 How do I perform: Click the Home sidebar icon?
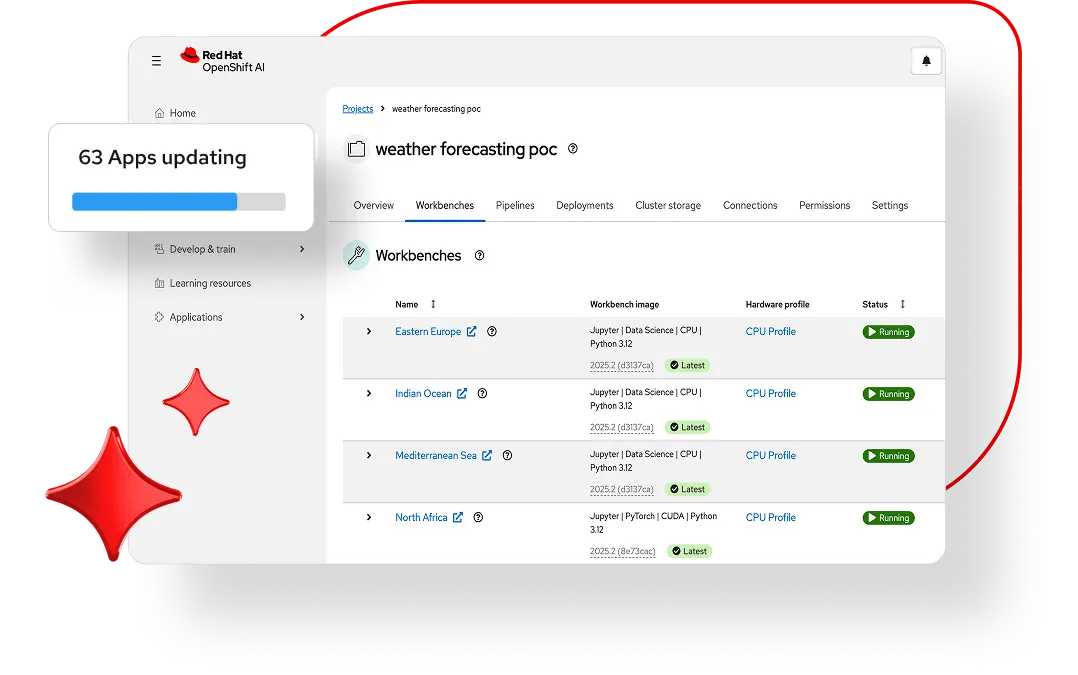pyautogui.click(x=160, y=113)
